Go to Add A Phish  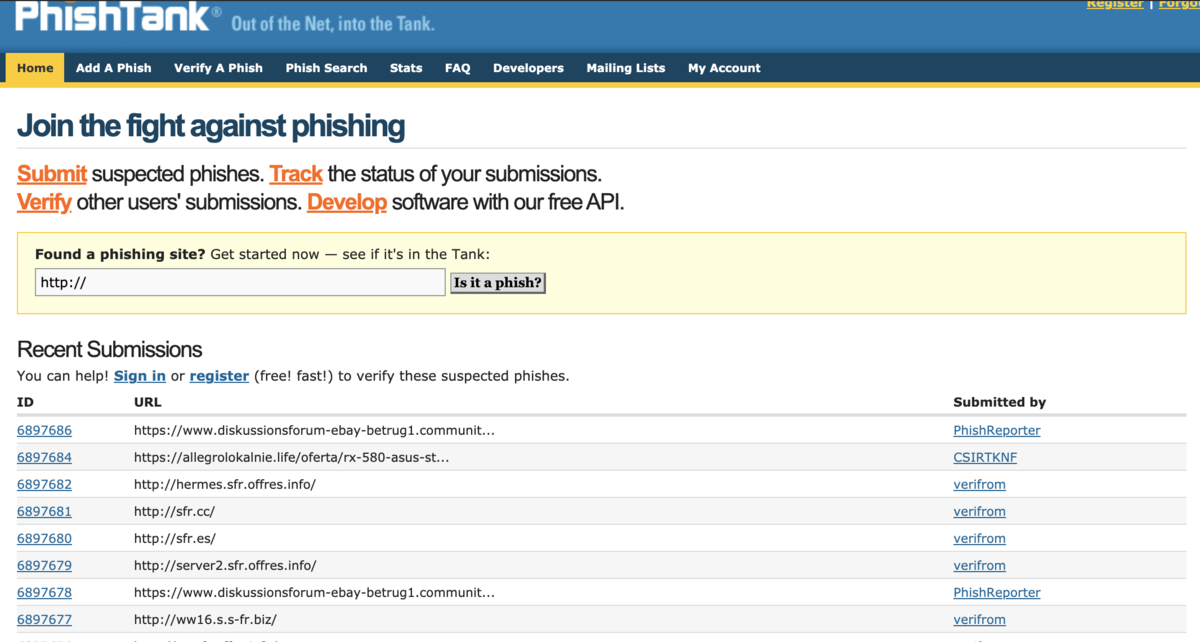[114, 68]
